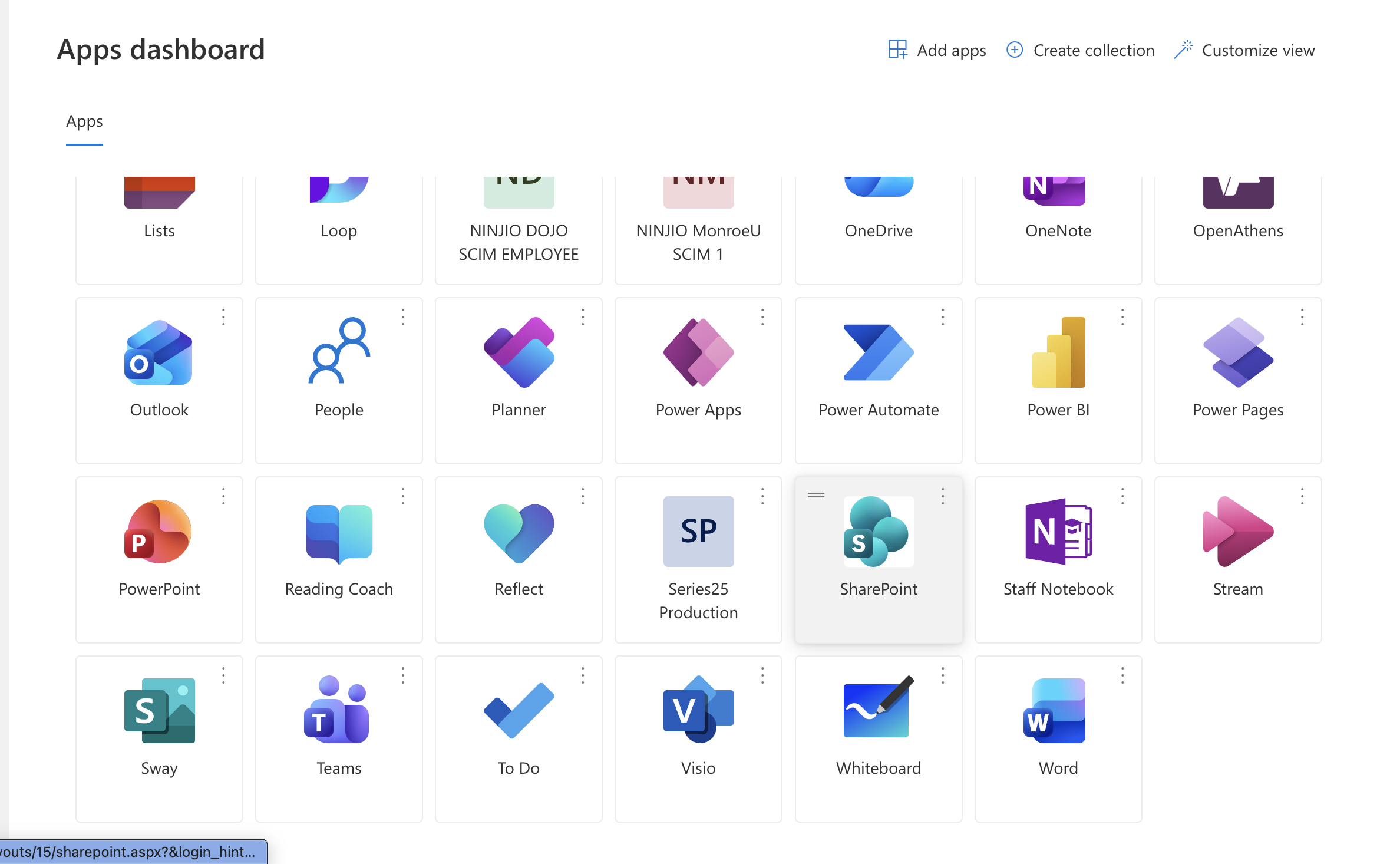Click the OpenAthens label
Viewport: 1400px width, 864px height.
(1238, 231)
